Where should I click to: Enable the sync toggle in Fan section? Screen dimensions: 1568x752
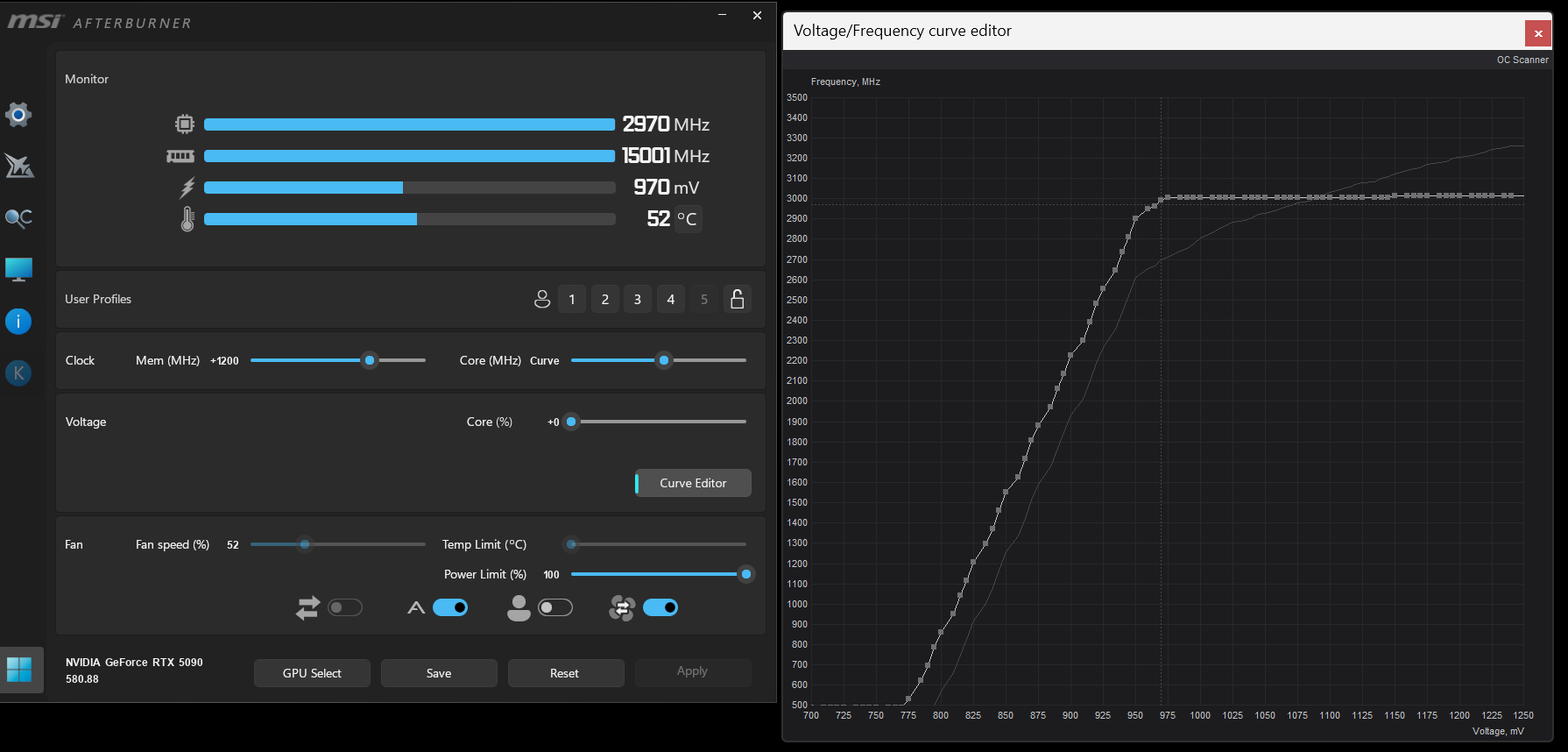tap(345, 607)
